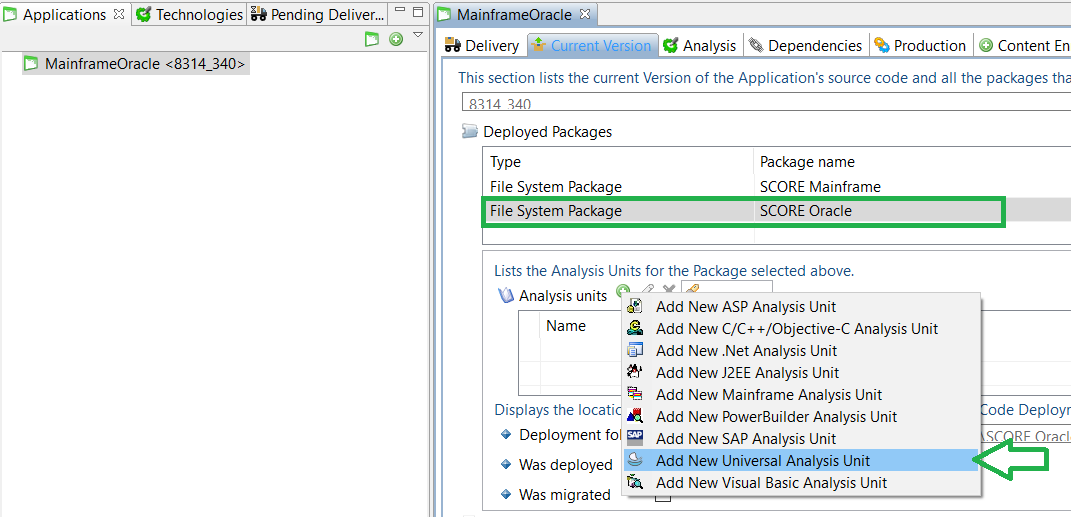Close the Applications view tab

(119, 15)
